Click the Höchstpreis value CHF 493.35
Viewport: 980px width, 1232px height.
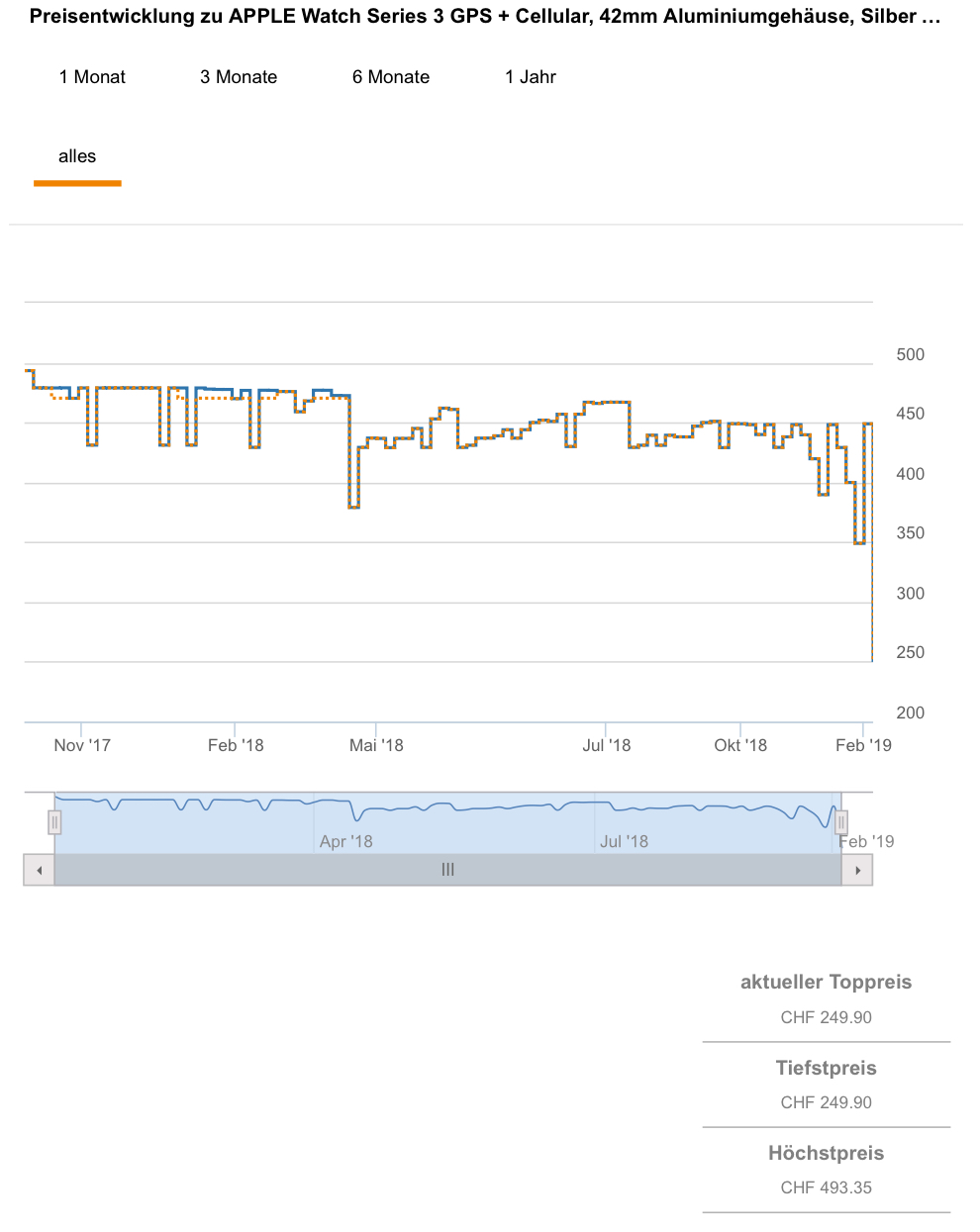tap(826, 1187)
